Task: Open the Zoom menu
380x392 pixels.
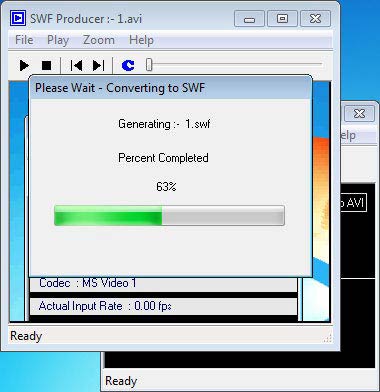Action: (x=99, y=40)
